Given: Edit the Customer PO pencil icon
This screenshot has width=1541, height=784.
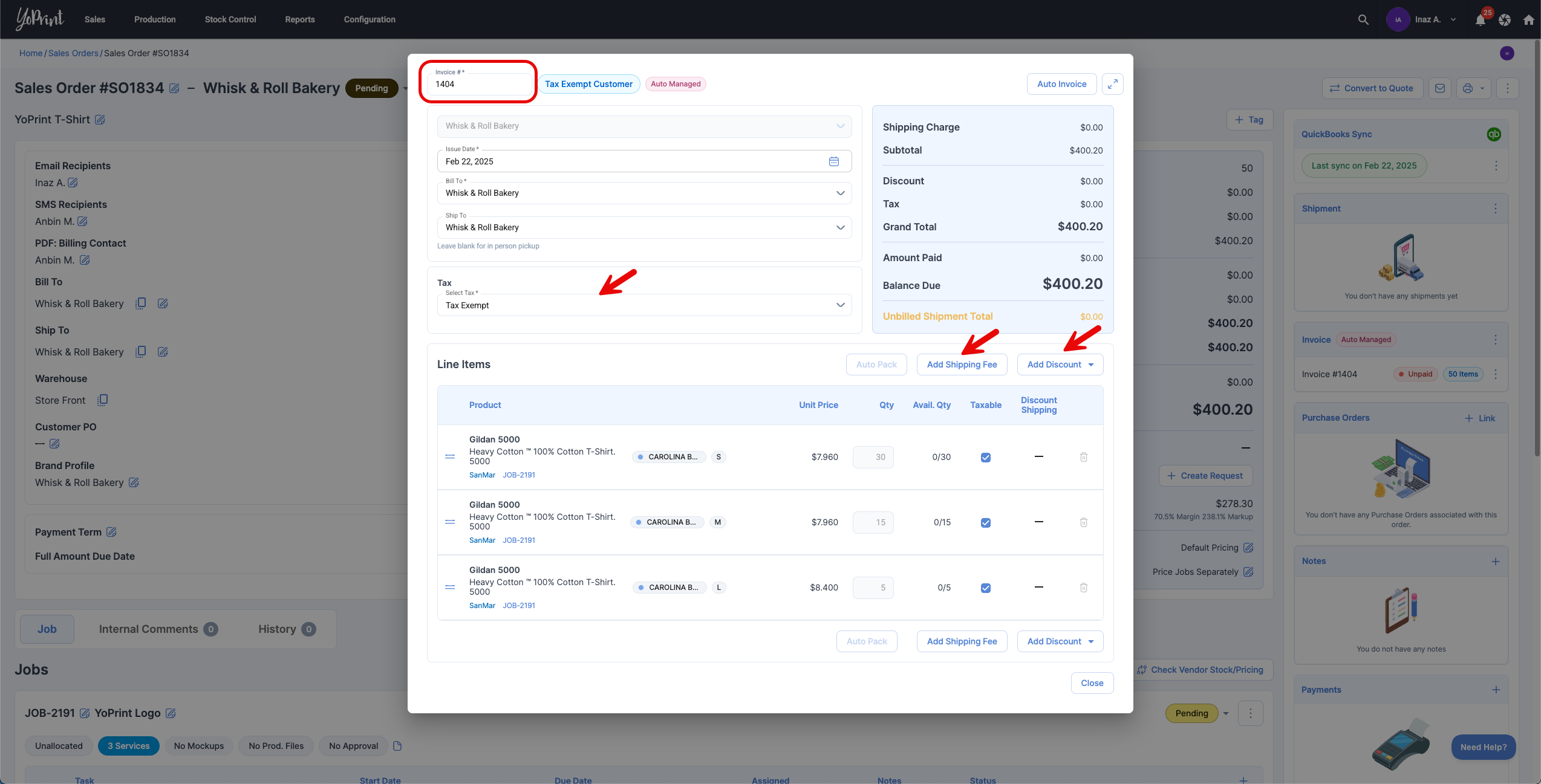Looking at the screenshot, I should 54,444.
